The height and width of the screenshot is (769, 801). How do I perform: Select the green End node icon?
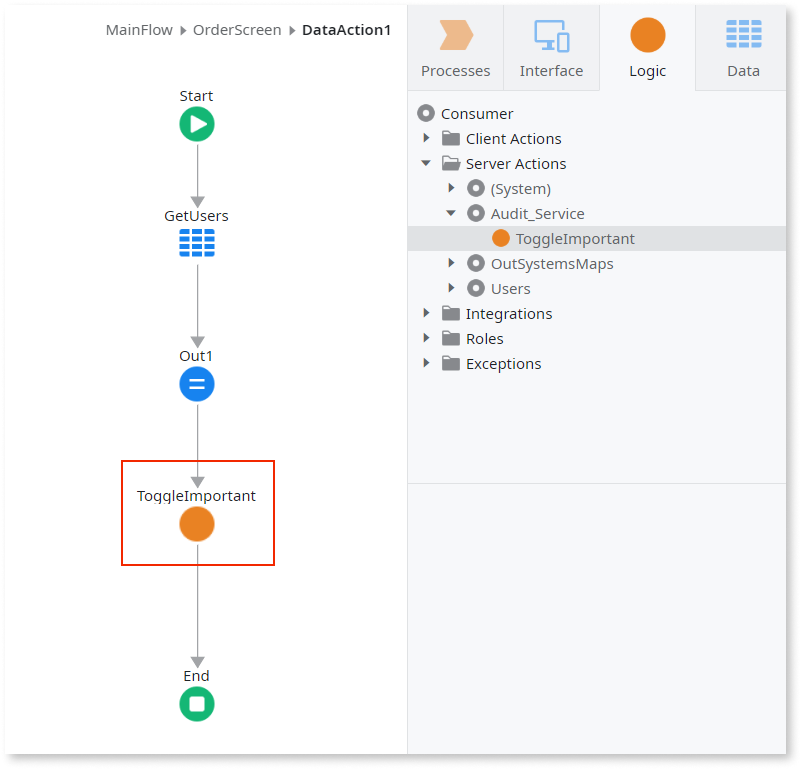click(x=197, y=704)
